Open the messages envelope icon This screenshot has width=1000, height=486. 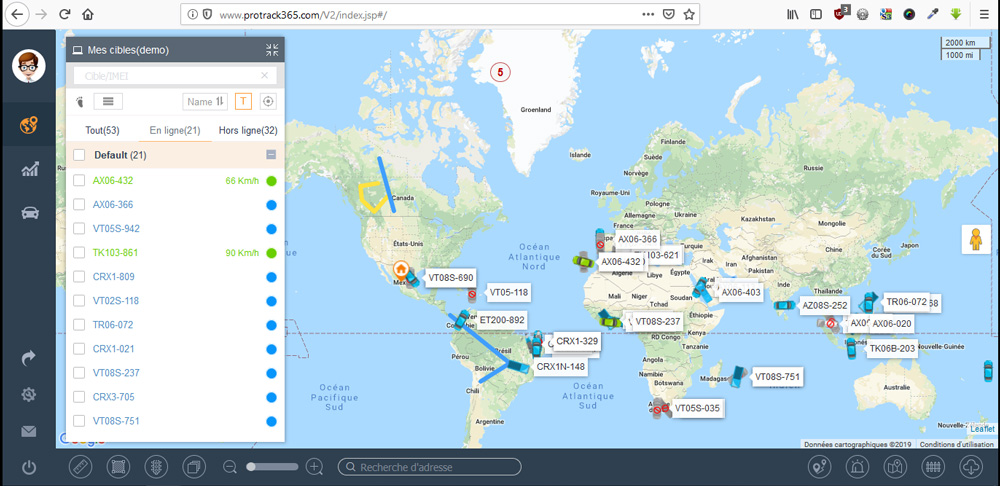pyautogui.click(x=29, y=432)
